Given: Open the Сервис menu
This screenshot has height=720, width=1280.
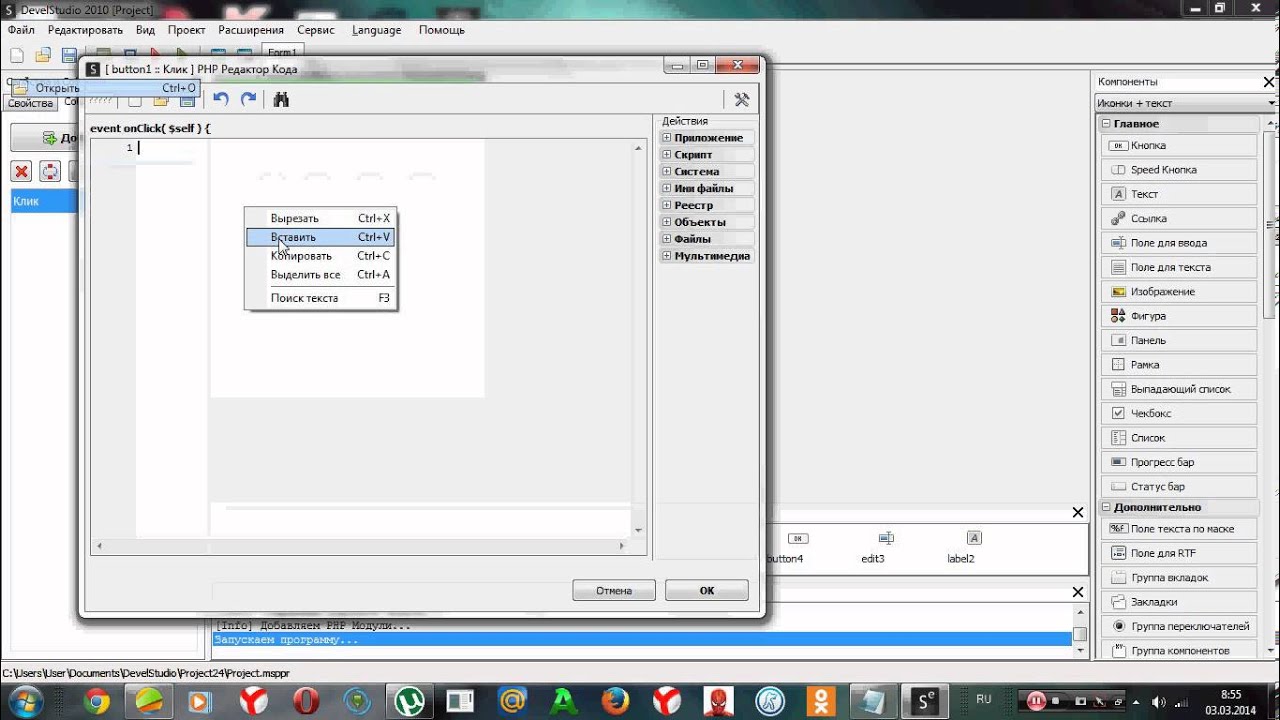Looking at the screenshot, I should pos(316,30).
